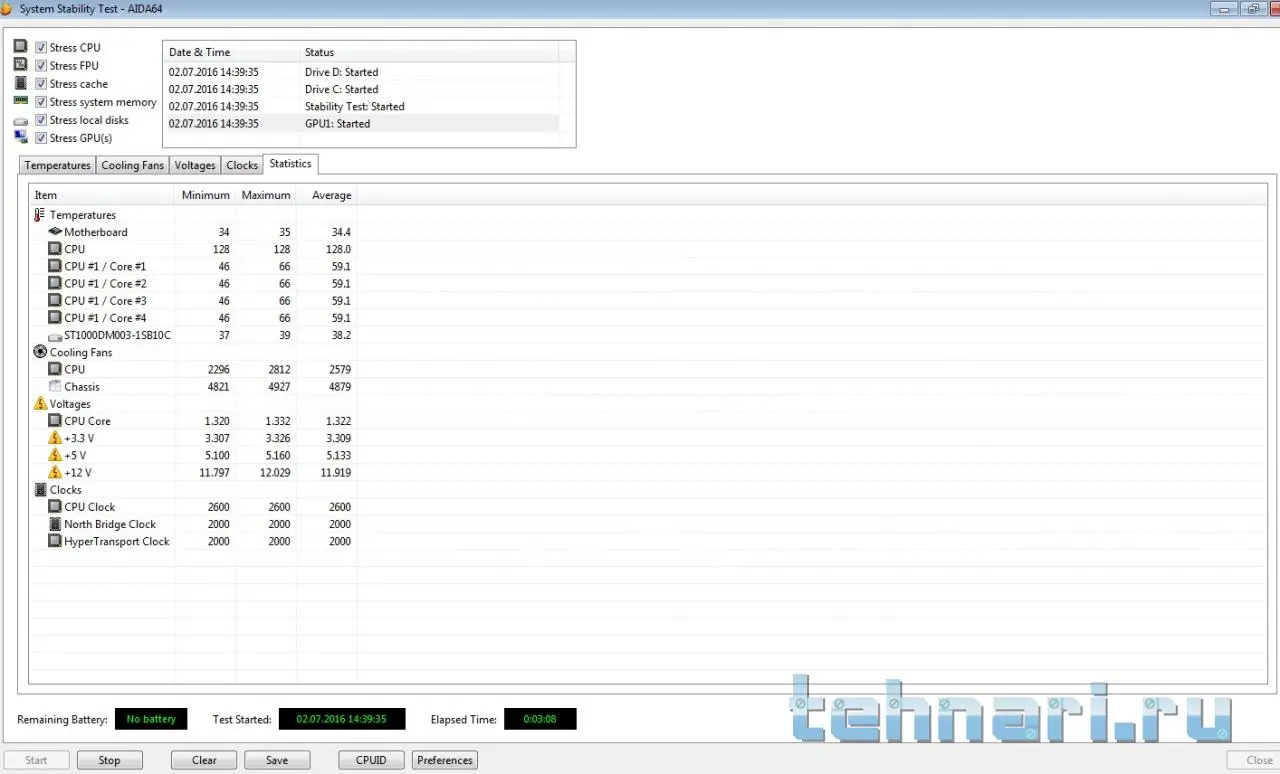Click the Date & Time log column header
This screenshot has width=1280, height=774.
(231, 52)
